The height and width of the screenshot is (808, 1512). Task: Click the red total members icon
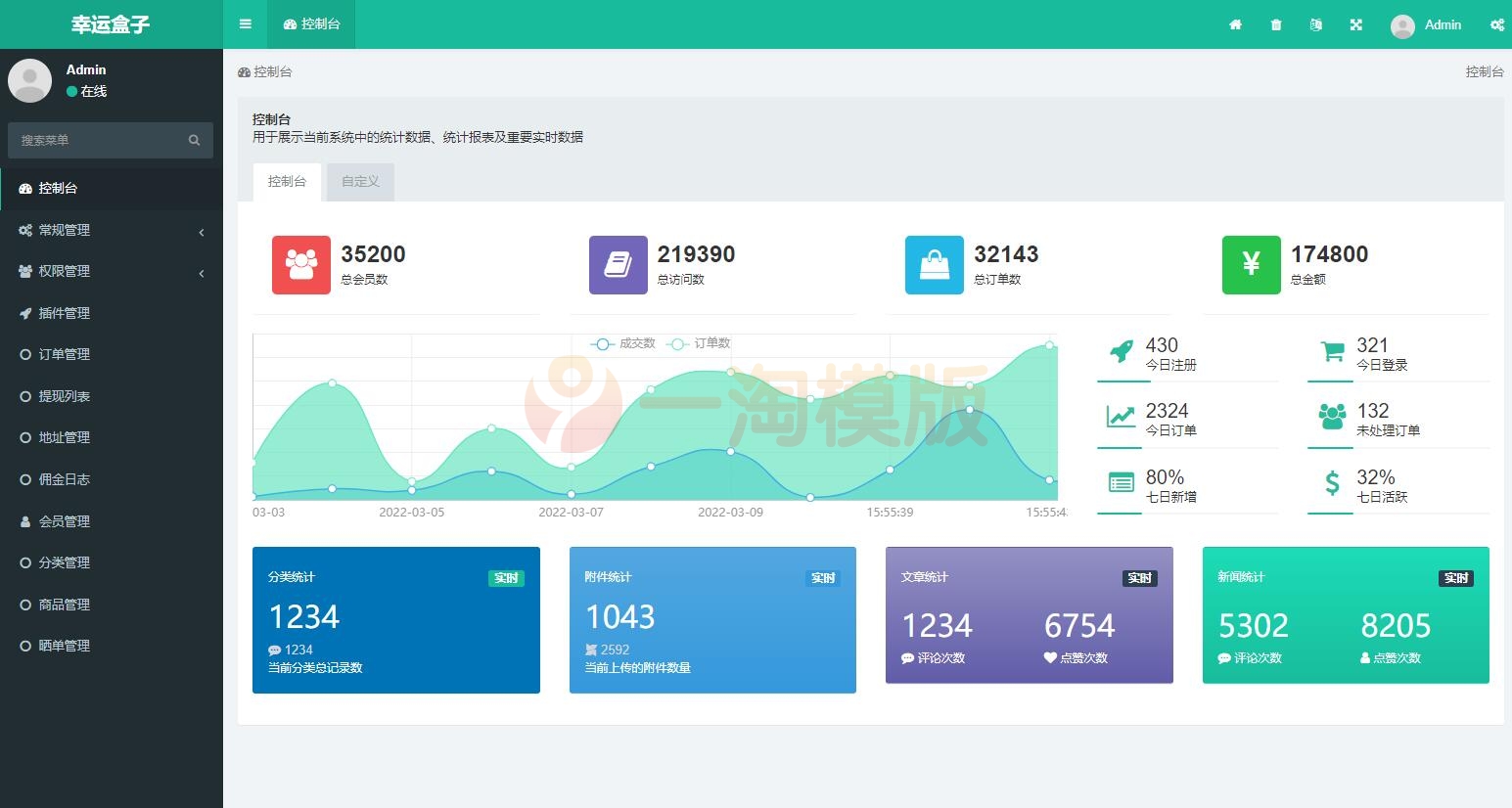pos(300,264)
